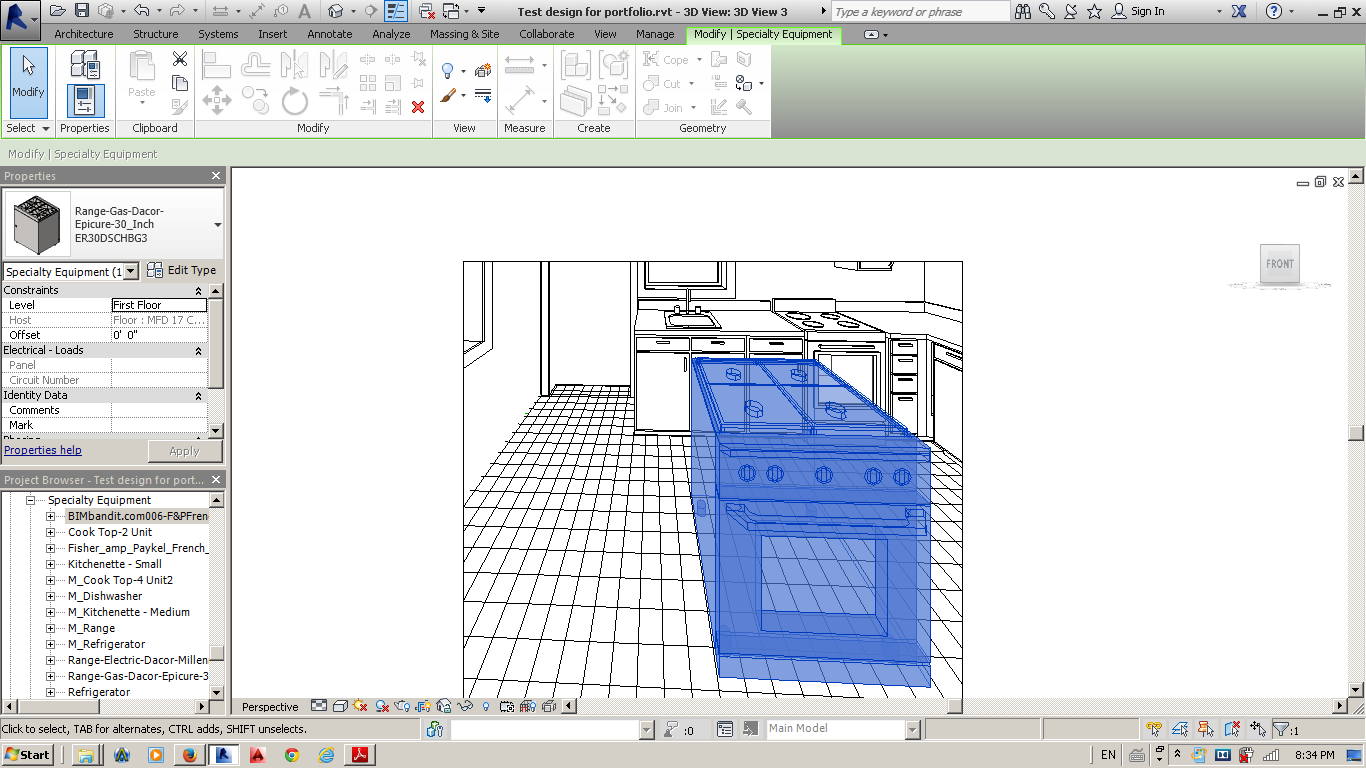Click the Cut to Clipboard scissors icon
1366x768 pixels.
[x=180, y=60]
